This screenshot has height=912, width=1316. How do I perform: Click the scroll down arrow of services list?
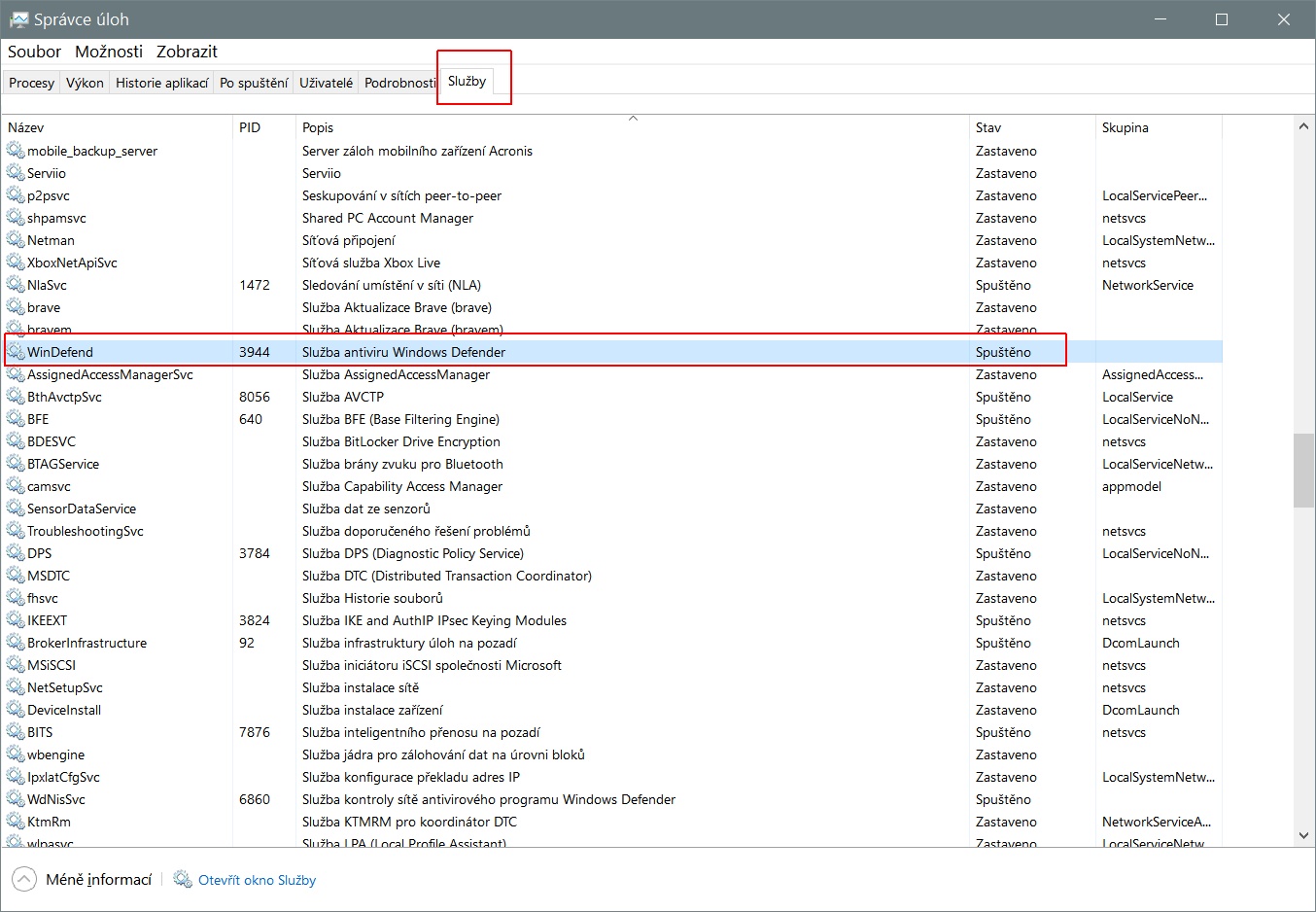tap(1303, 834)
